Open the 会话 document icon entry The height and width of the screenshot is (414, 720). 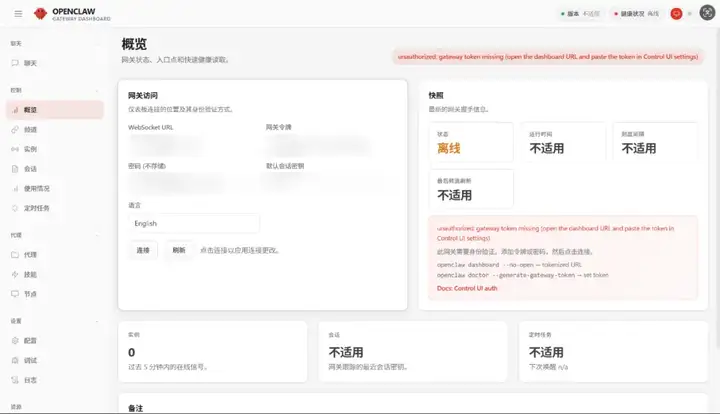click(55, 169)
